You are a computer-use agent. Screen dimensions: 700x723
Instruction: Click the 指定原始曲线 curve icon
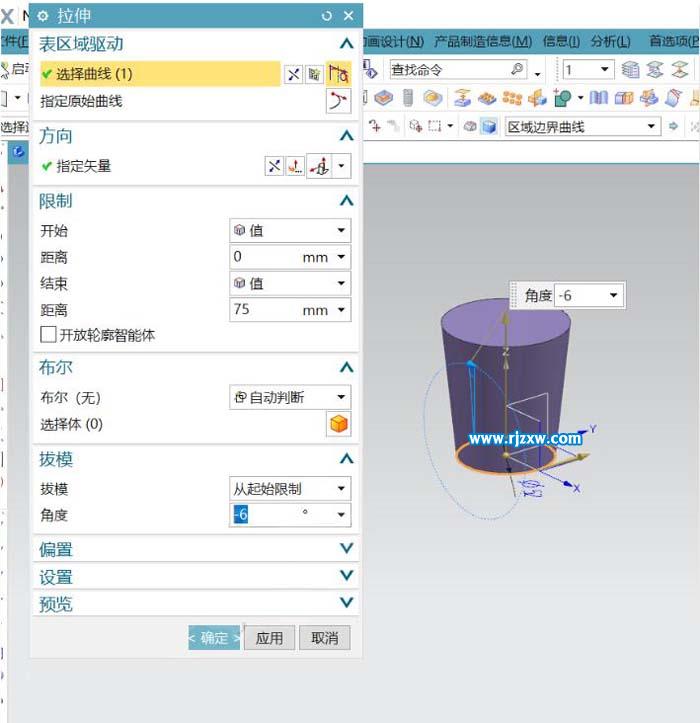point(339,101)
